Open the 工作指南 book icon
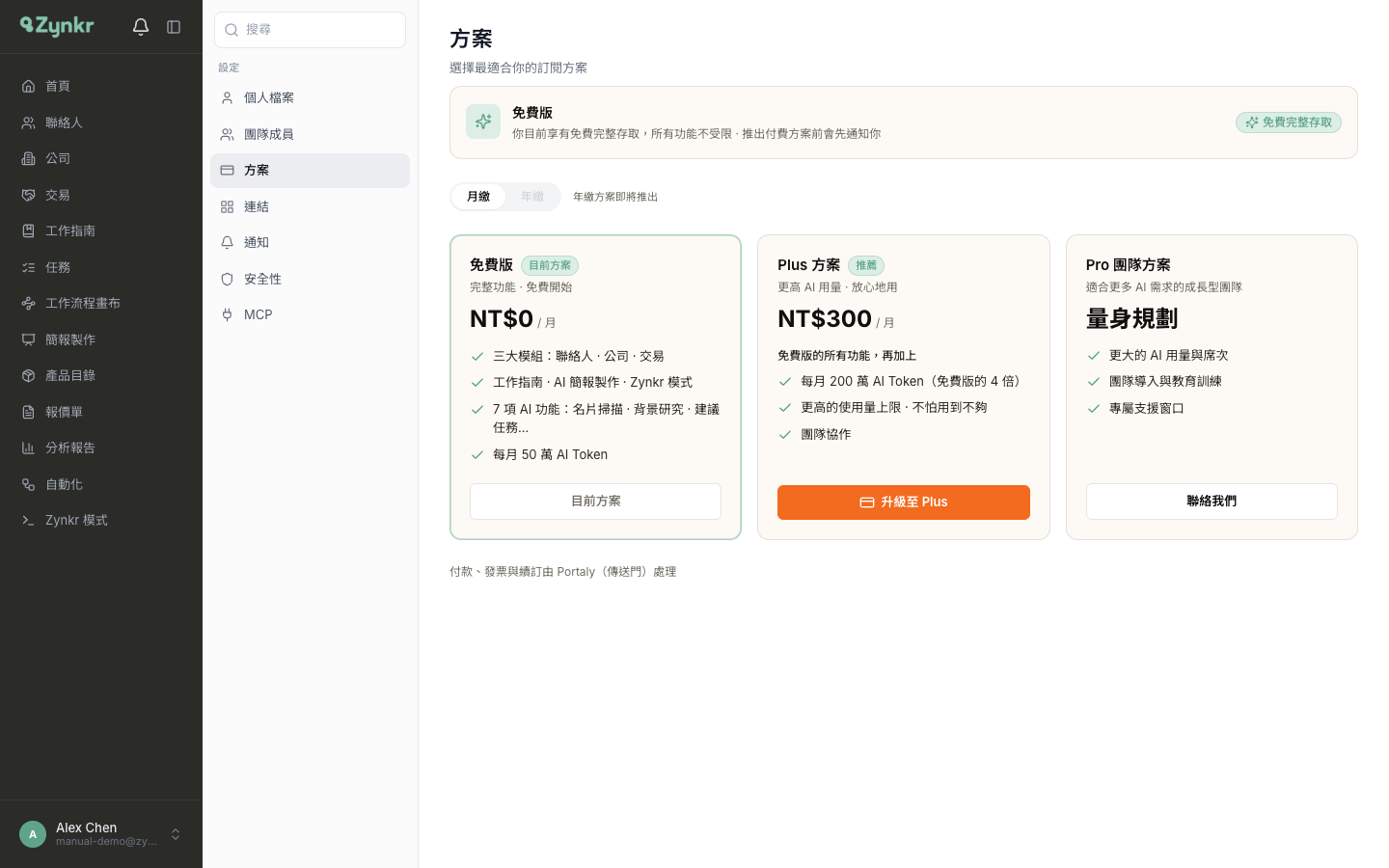Screen dimensions: 1389x868 pyautogui.click(x=29, y=231)
